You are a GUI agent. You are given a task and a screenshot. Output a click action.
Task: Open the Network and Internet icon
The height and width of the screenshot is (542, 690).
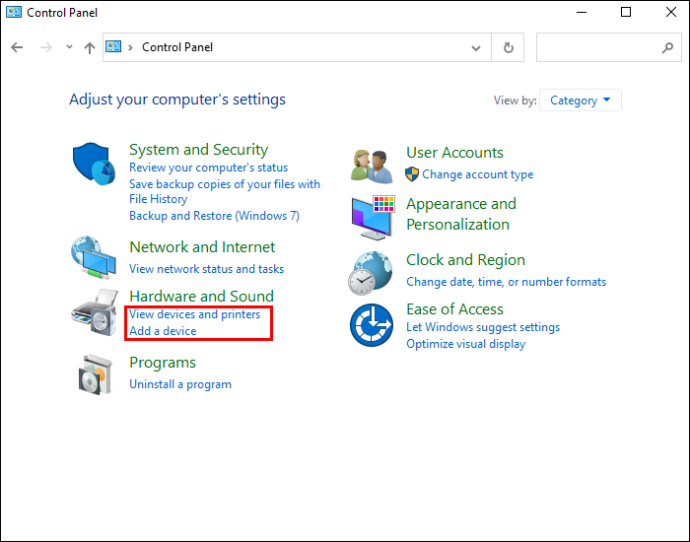[x=94, y=259]
